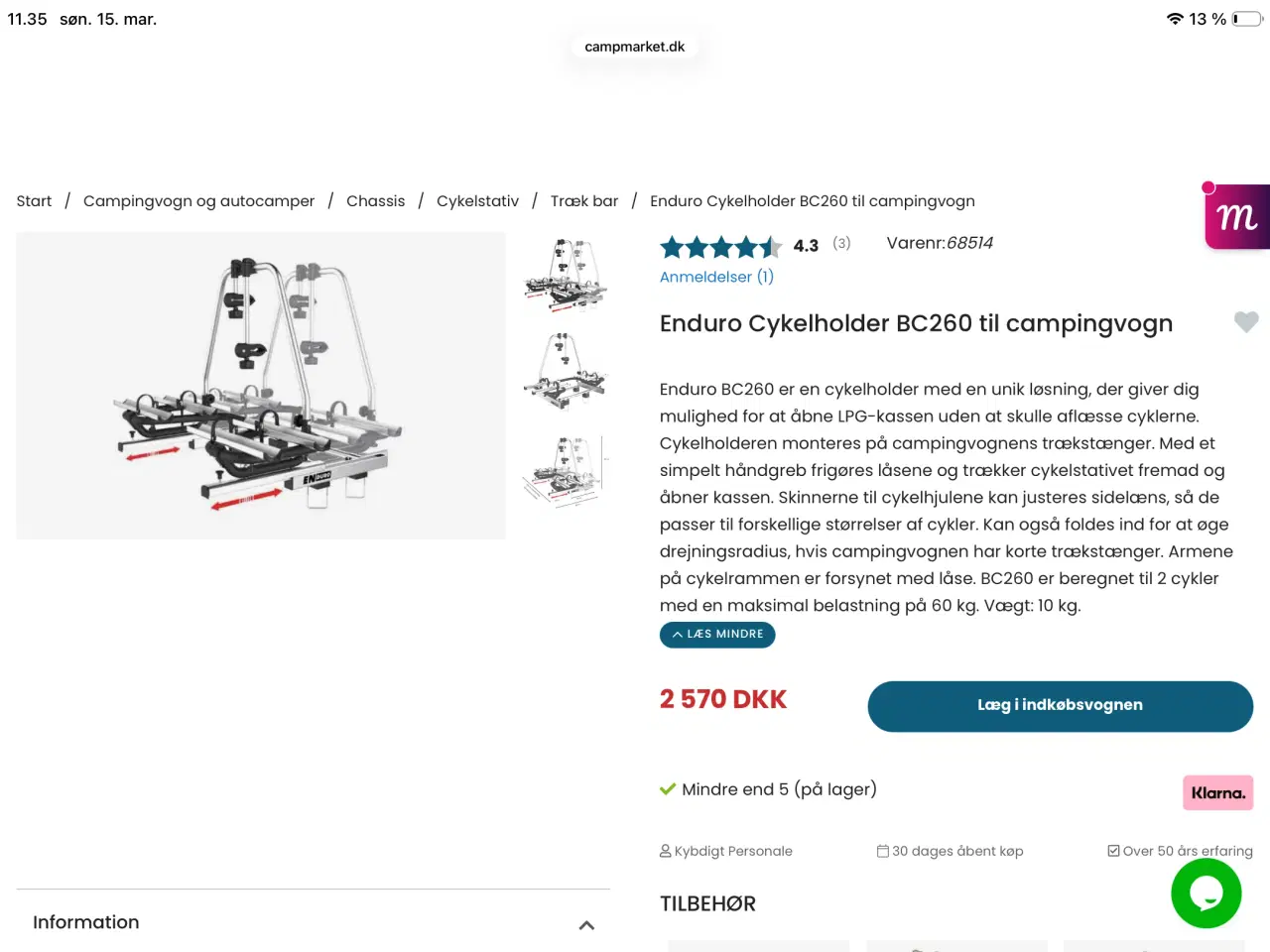Click the checkmark icon beside Over 50 års erfaring
This screenshot has width=1270, height=952.
point(1113,850)
